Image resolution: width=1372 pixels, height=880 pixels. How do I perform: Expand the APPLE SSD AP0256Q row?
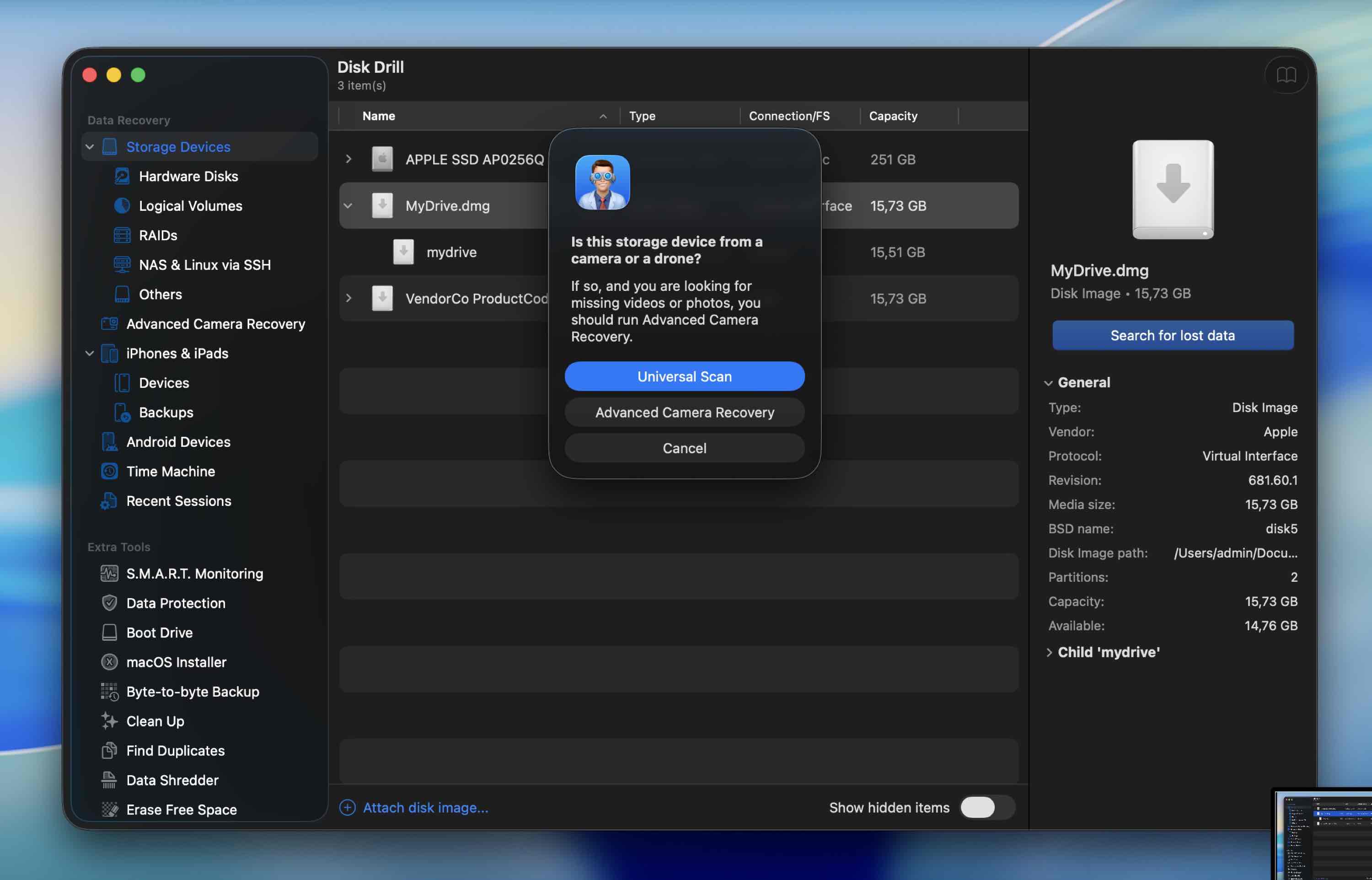[x=348, y=160]
